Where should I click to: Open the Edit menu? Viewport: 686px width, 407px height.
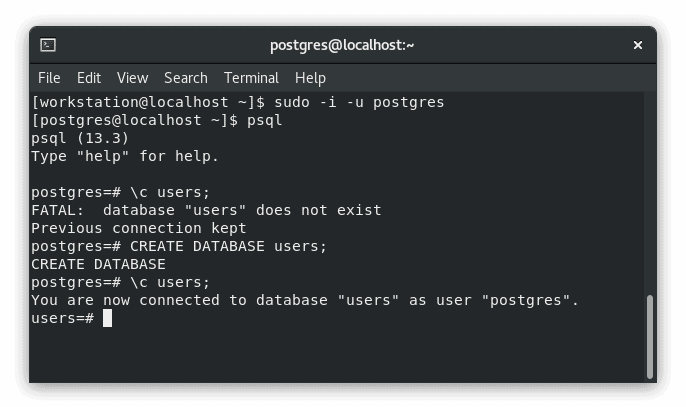tap(89, 78)
